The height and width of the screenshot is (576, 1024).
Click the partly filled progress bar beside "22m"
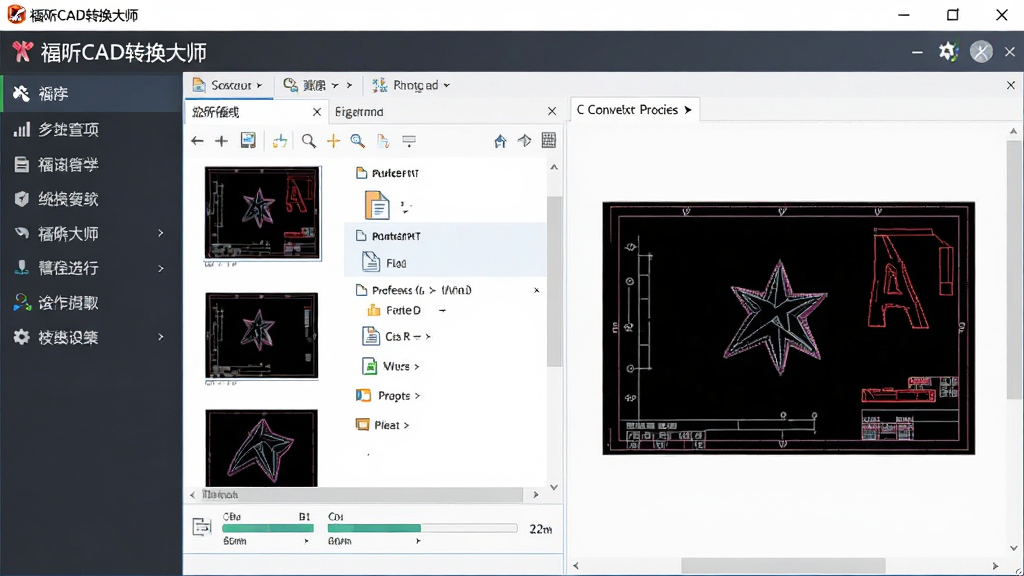pyautogui.click(x=423, y=528)
